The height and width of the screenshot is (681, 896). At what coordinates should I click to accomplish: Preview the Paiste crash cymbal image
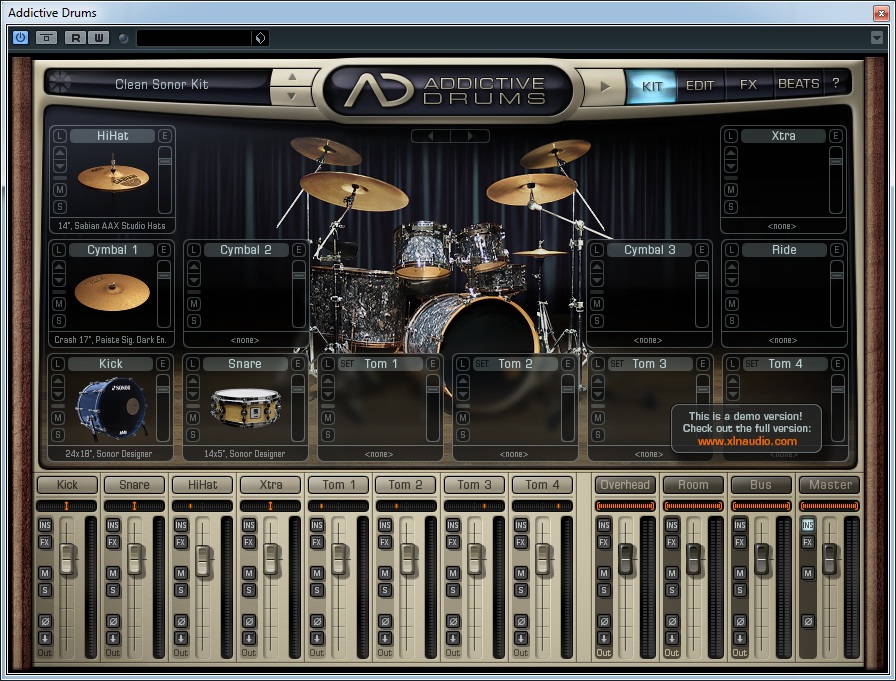pos(112,292)
